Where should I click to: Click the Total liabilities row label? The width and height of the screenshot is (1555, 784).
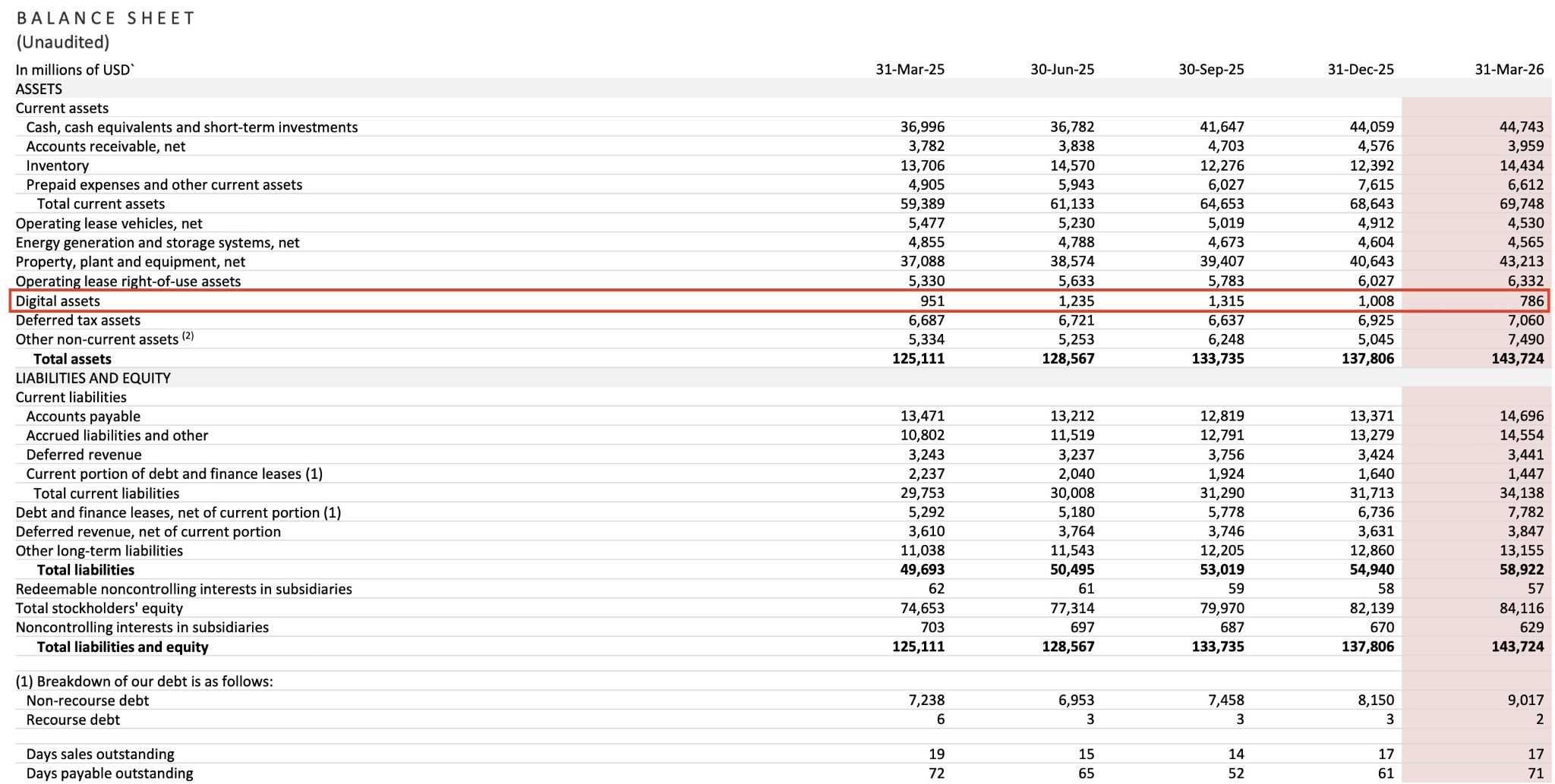(85, 570)
